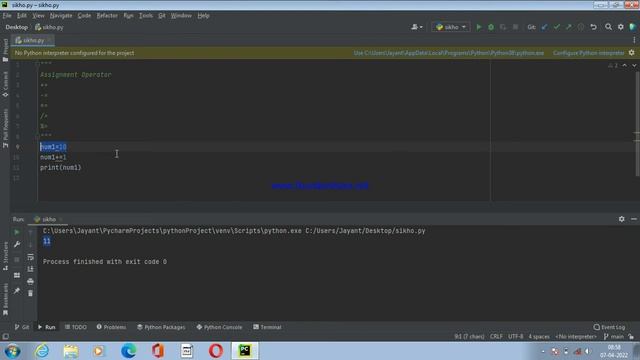Change indent setting 4 spaces
Image resolution: width=640 pixels, height=360 pixels.
[539, 337]
